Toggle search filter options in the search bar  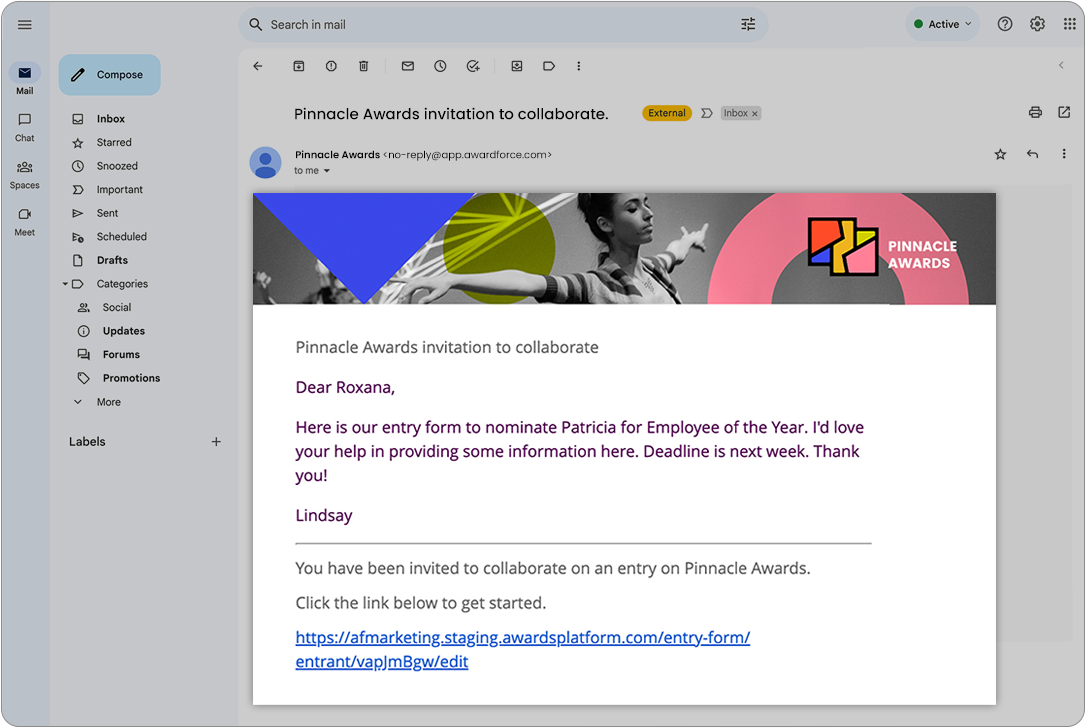[748, 23]
